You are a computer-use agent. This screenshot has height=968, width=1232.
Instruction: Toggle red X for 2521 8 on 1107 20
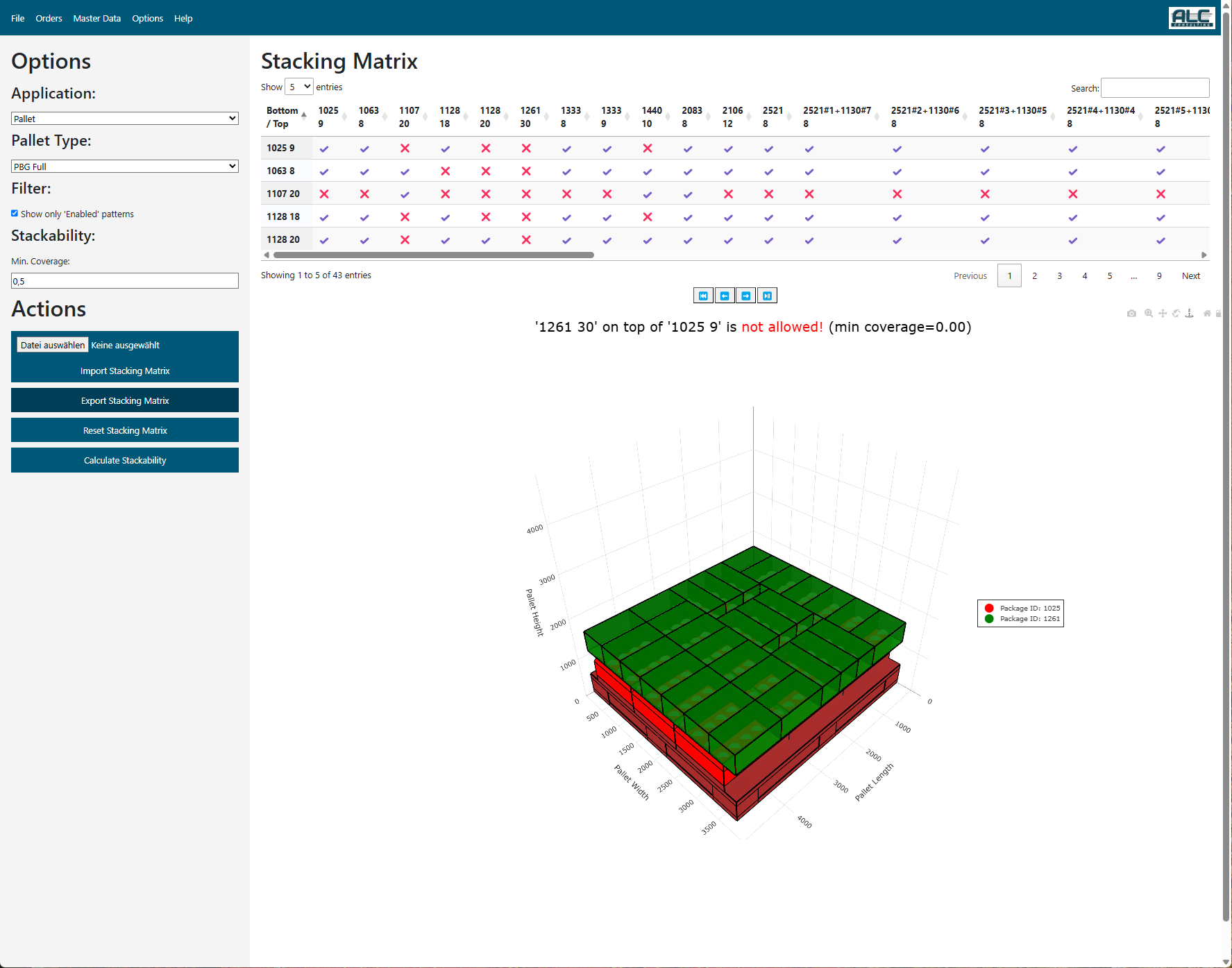[x=769, y=194]
